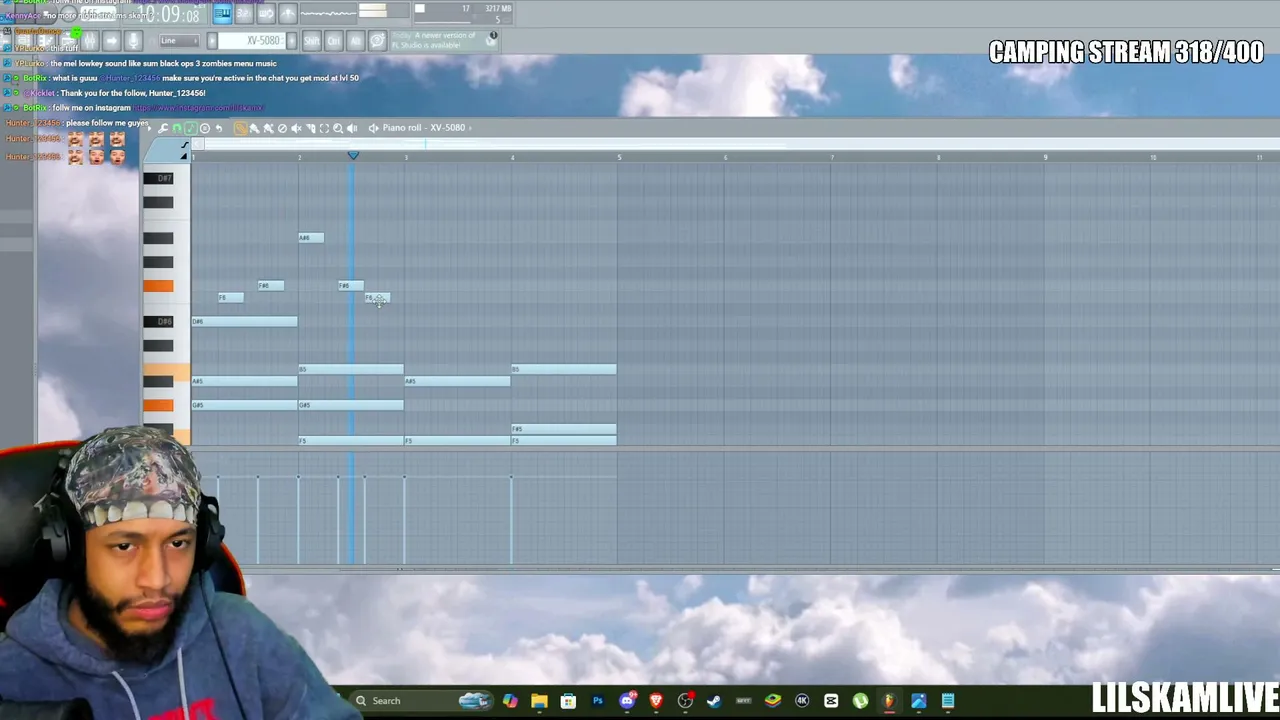Select the Paint brush tool
The width and height of the screenshot is (1280, 720).
point(254,128)
